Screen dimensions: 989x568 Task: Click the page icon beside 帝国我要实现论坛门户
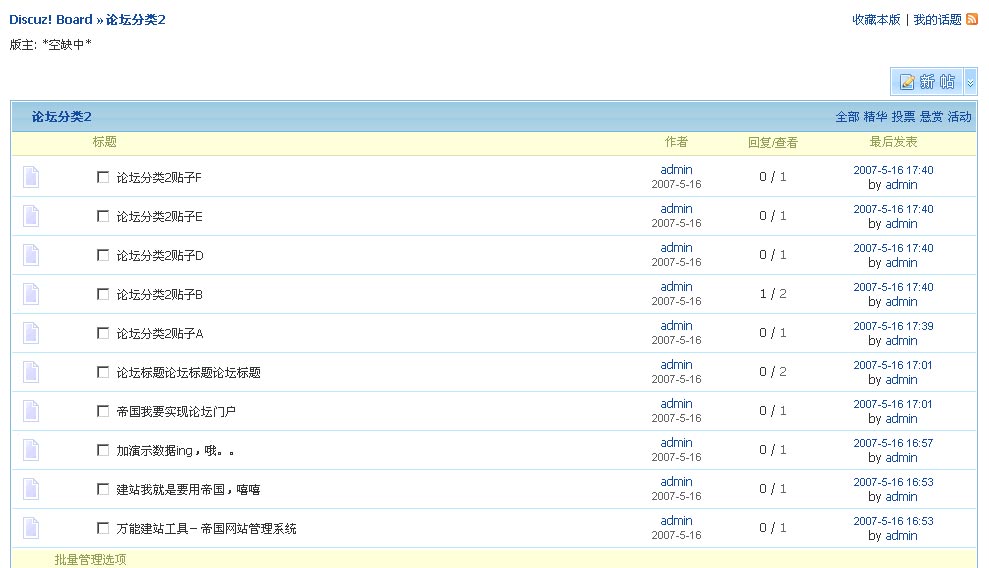pyautogui.click(x=32, y=411)
